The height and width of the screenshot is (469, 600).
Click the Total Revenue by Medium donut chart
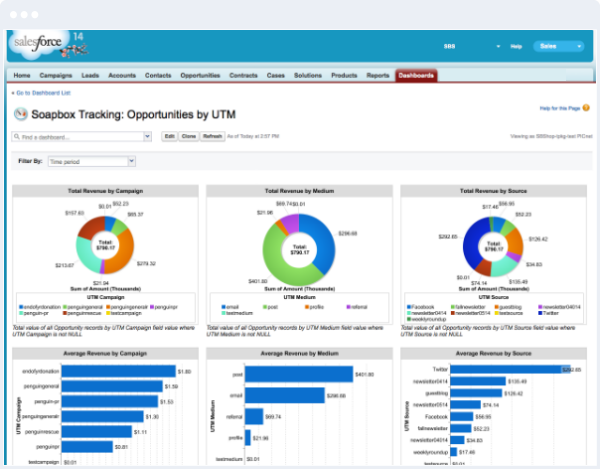[299, 250]
